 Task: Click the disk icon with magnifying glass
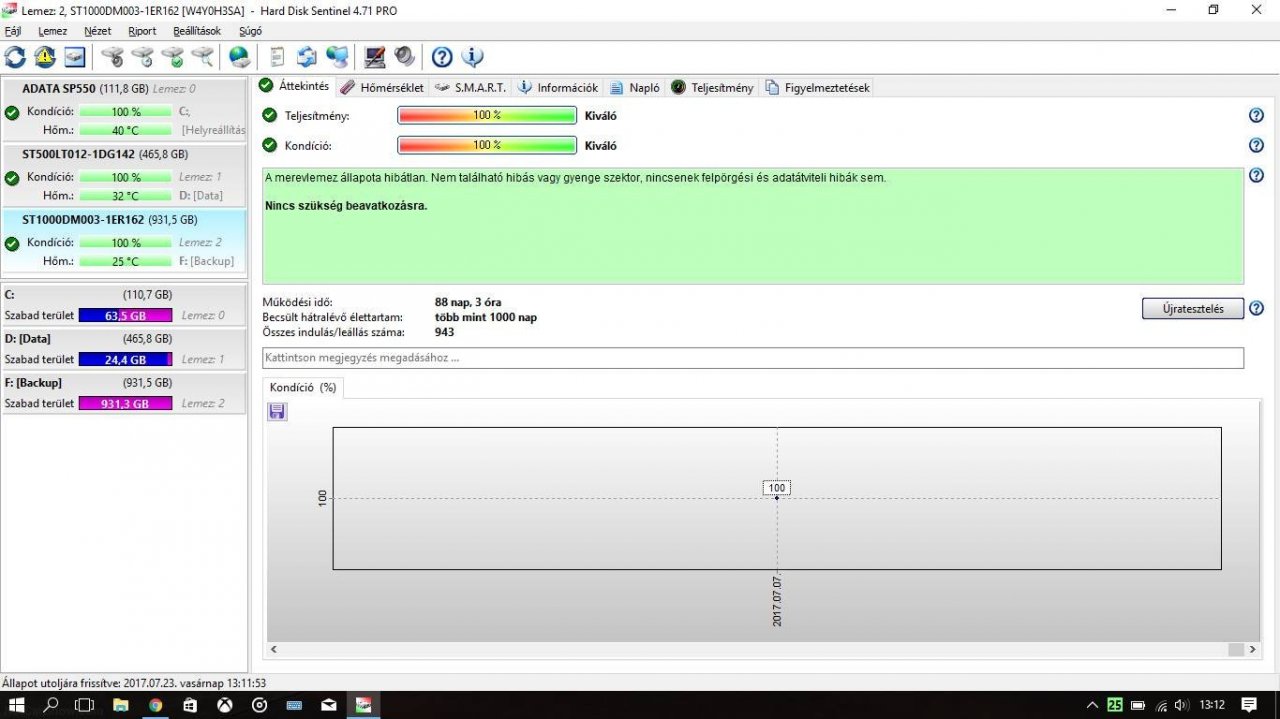coord(203,57)
